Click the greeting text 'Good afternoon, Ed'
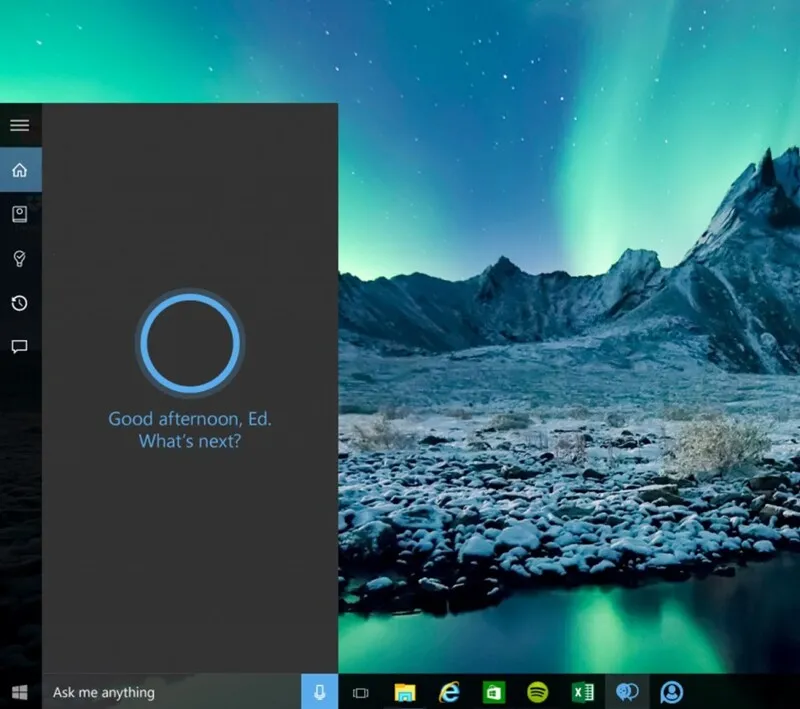800x709 pixels. 189,419
